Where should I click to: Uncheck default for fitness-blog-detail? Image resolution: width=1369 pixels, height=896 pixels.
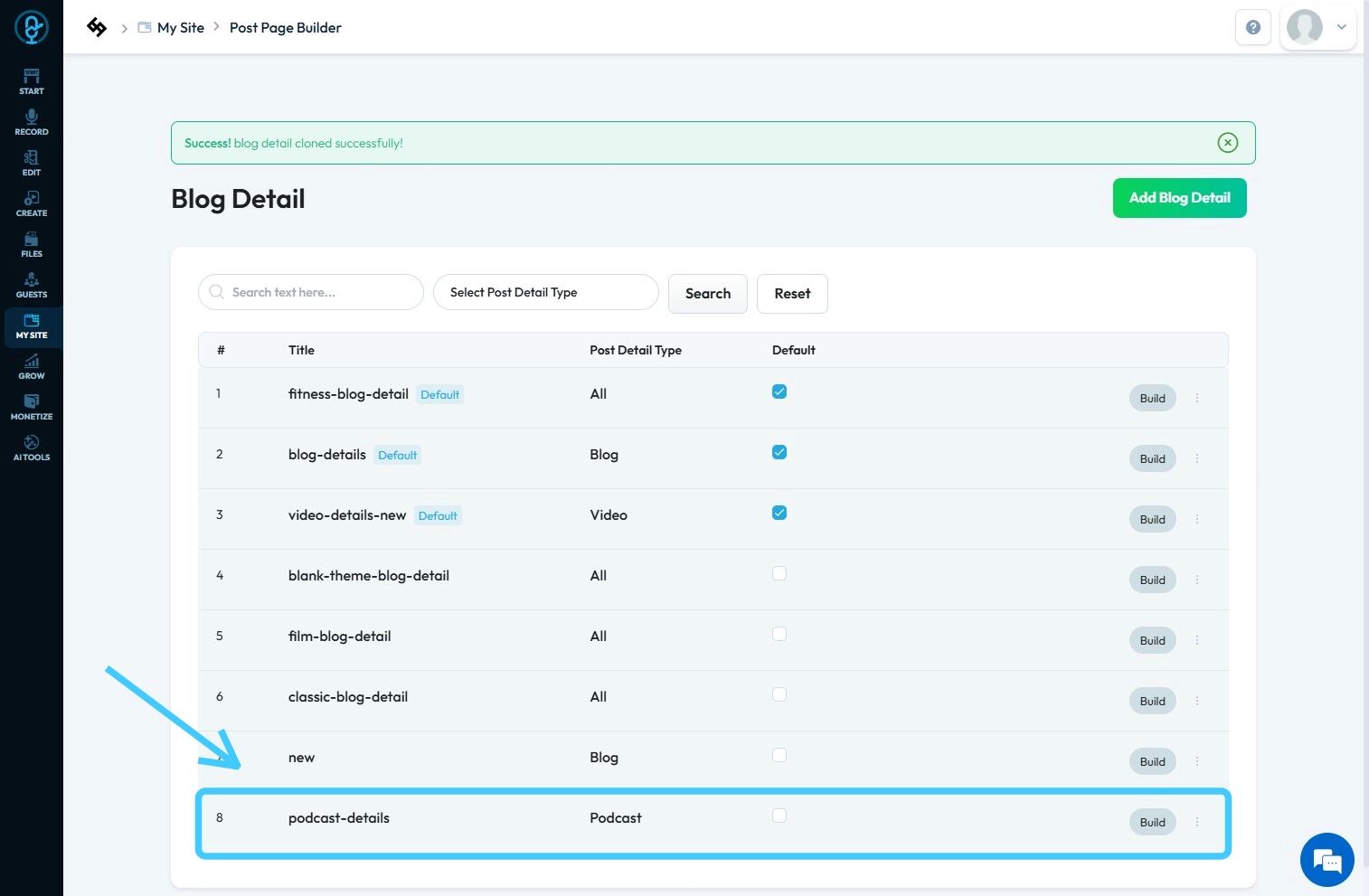click(779, 391)
